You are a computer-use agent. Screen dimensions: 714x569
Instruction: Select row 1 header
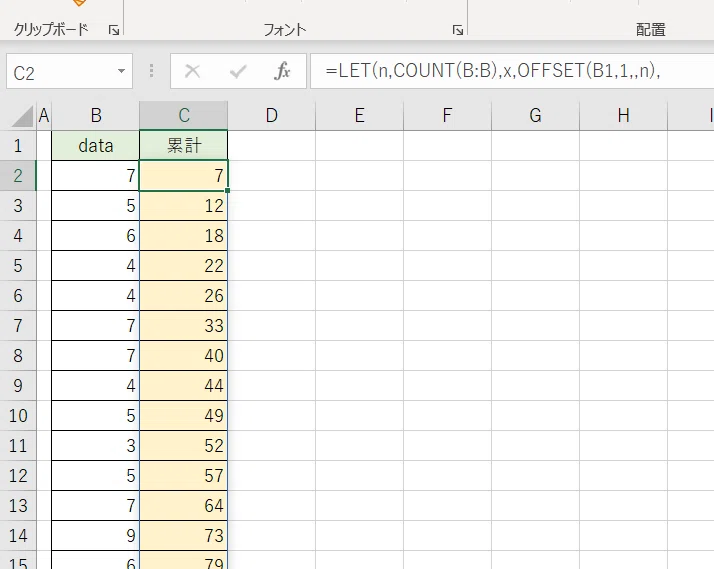point(18,146)
